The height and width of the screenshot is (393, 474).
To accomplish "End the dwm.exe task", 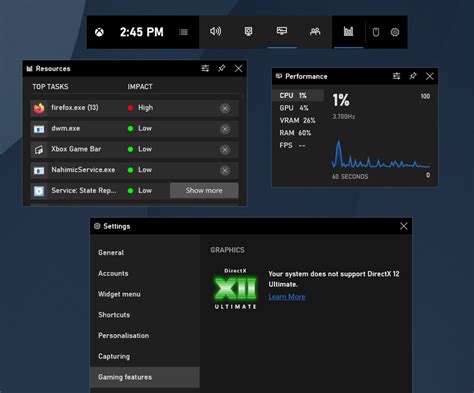I will click(225, 129).
